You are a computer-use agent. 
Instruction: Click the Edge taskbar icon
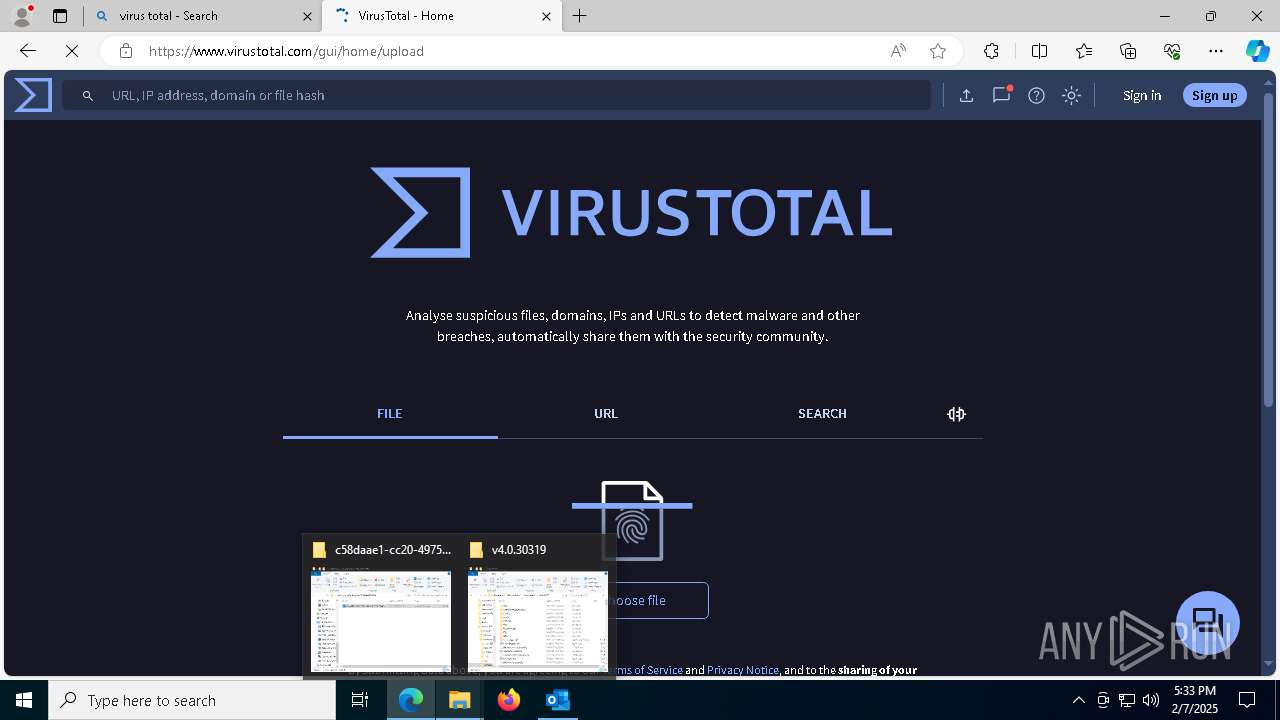click(411, 700)
